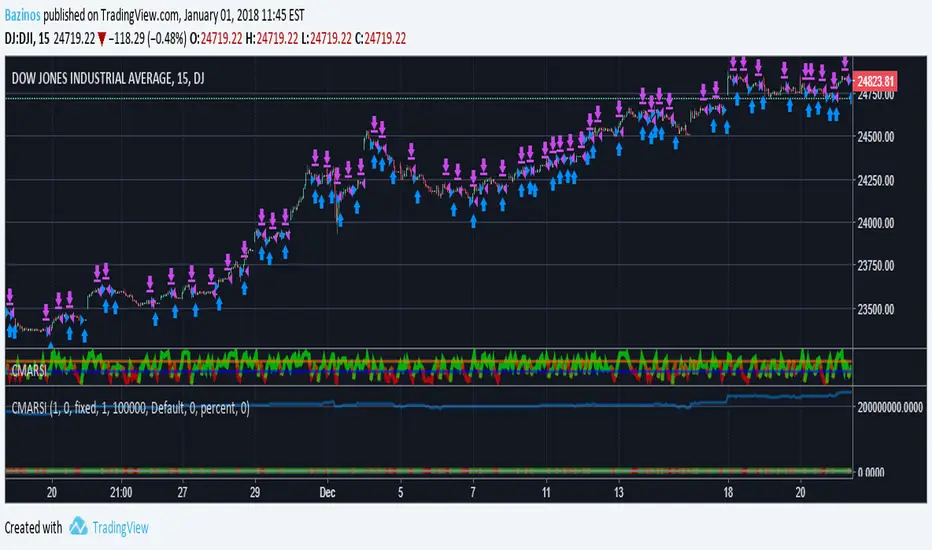Click the 13 date axis label
Viewport: 932px width, 550px height.
point(619,492)
